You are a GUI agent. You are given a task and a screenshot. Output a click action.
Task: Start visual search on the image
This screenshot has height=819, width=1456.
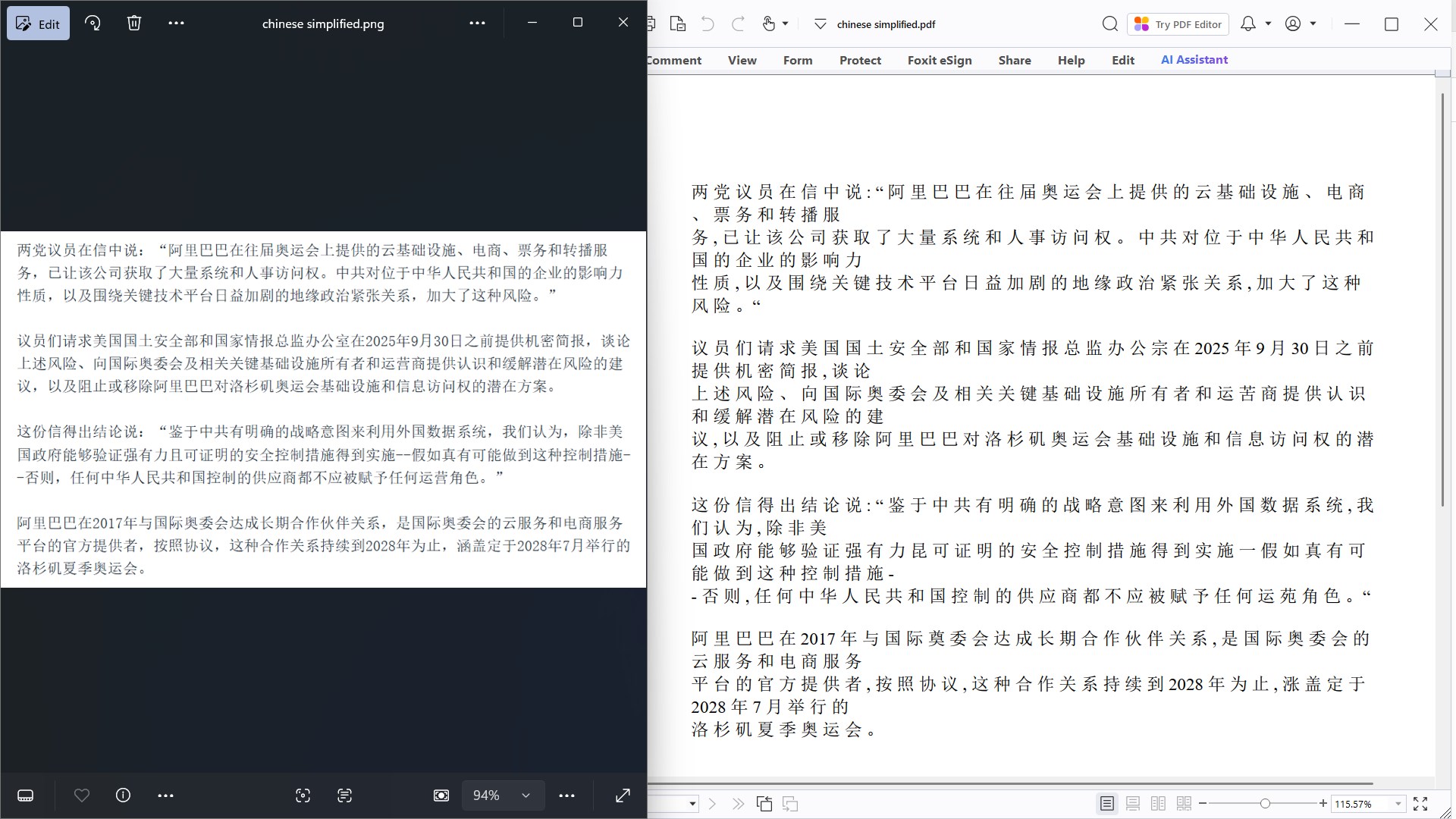pos(303,795)
